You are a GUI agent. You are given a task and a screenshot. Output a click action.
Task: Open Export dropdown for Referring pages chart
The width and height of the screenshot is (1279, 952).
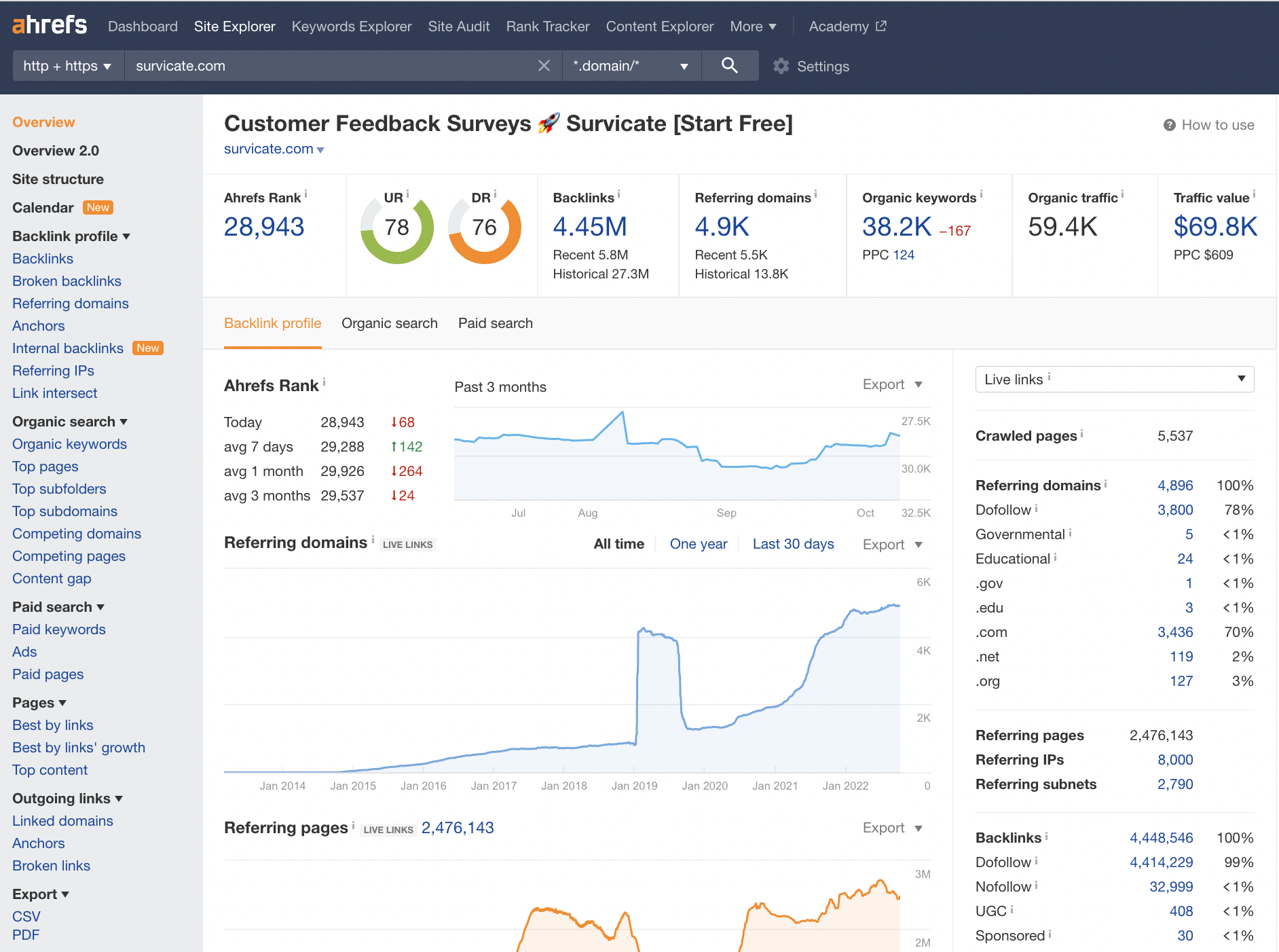[892, 828]
